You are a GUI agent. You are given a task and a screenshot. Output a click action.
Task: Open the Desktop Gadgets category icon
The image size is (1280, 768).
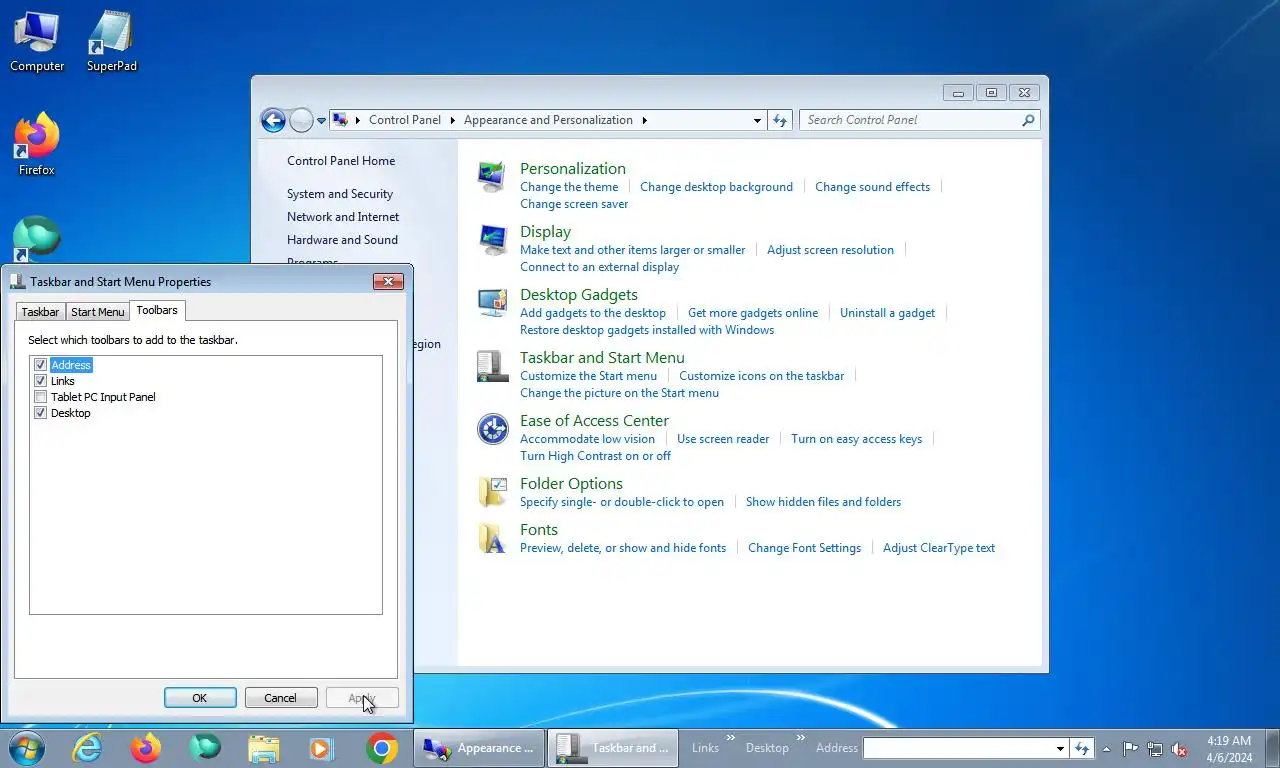coord(492,303)
